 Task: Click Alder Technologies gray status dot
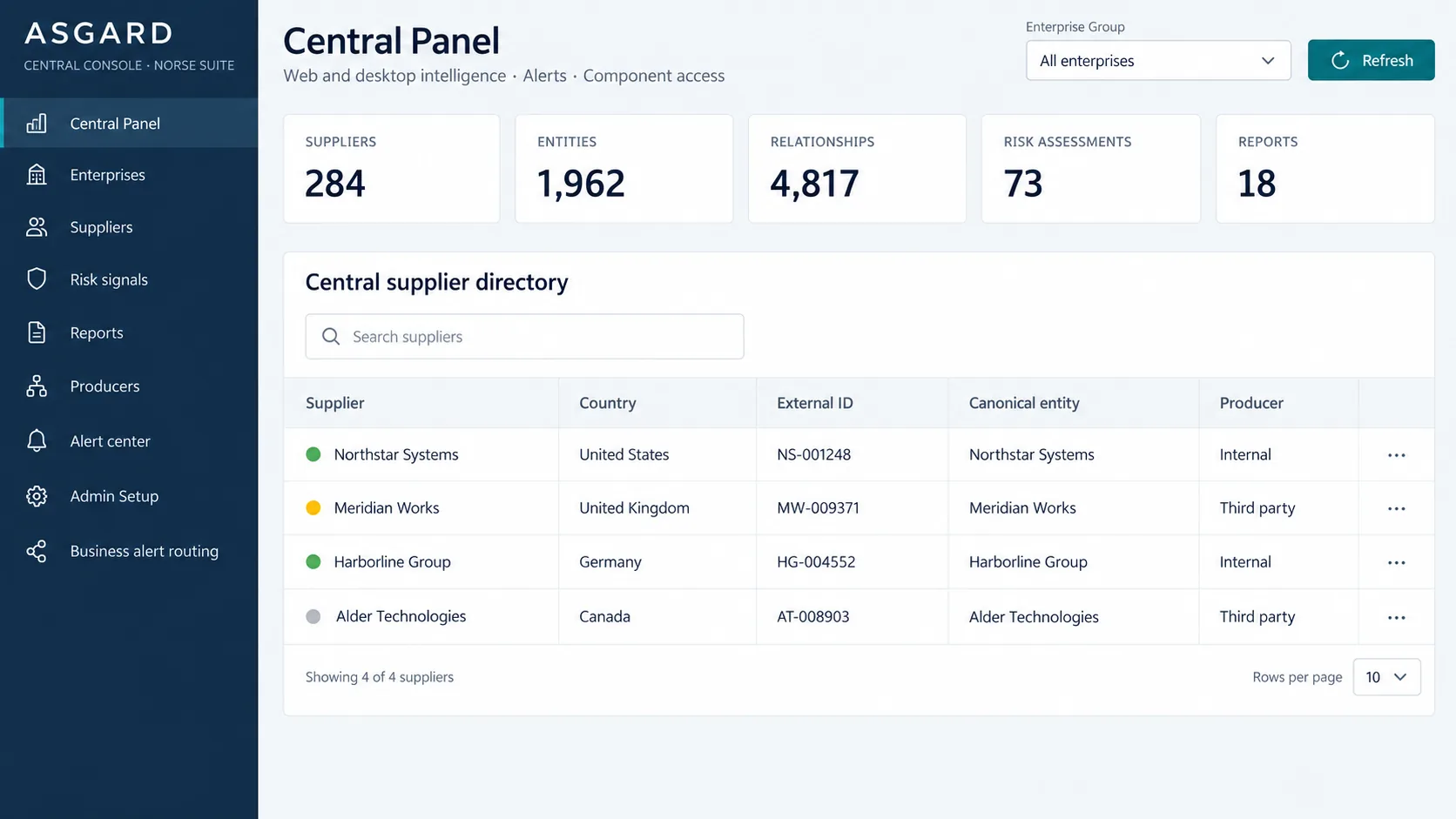pos(313,616)
